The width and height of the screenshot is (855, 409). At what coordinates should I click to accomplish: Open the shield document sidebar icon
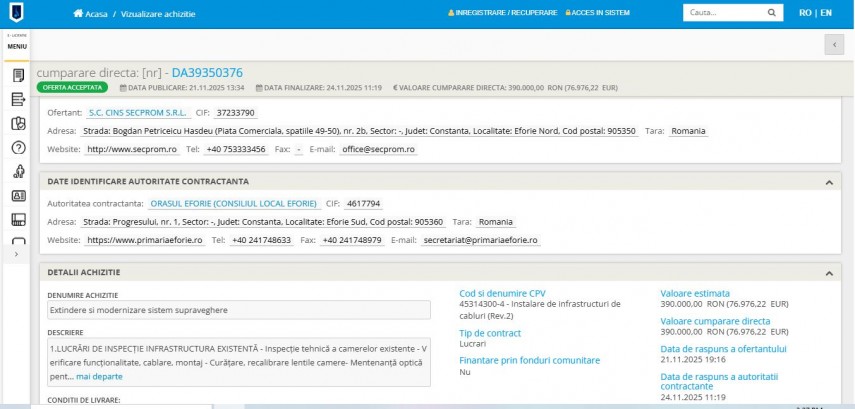(x=17, y=124)
